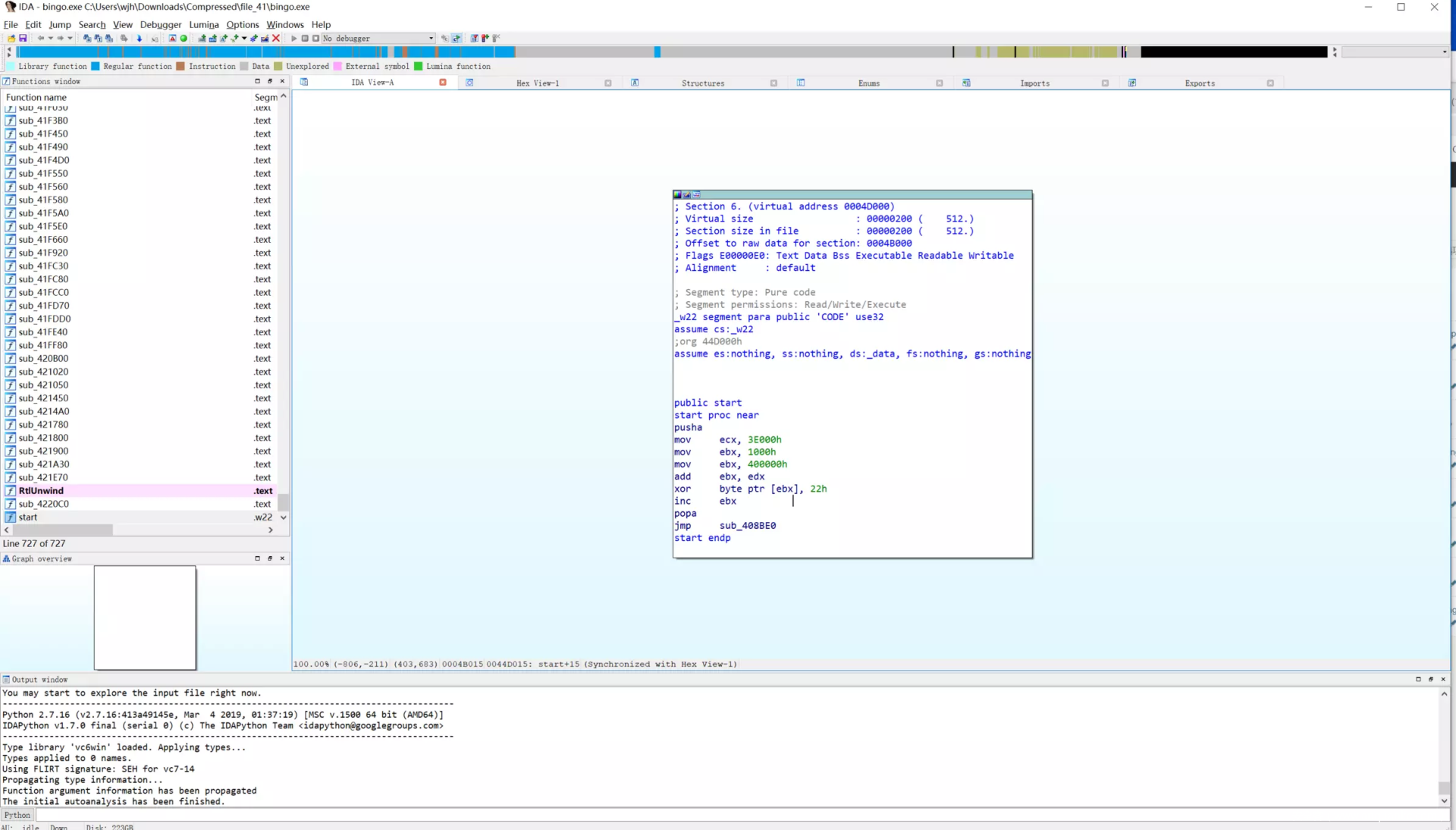Save the database with the floppy icon
The width and height of the screenshot is (1456, 830).
point(23,38)
